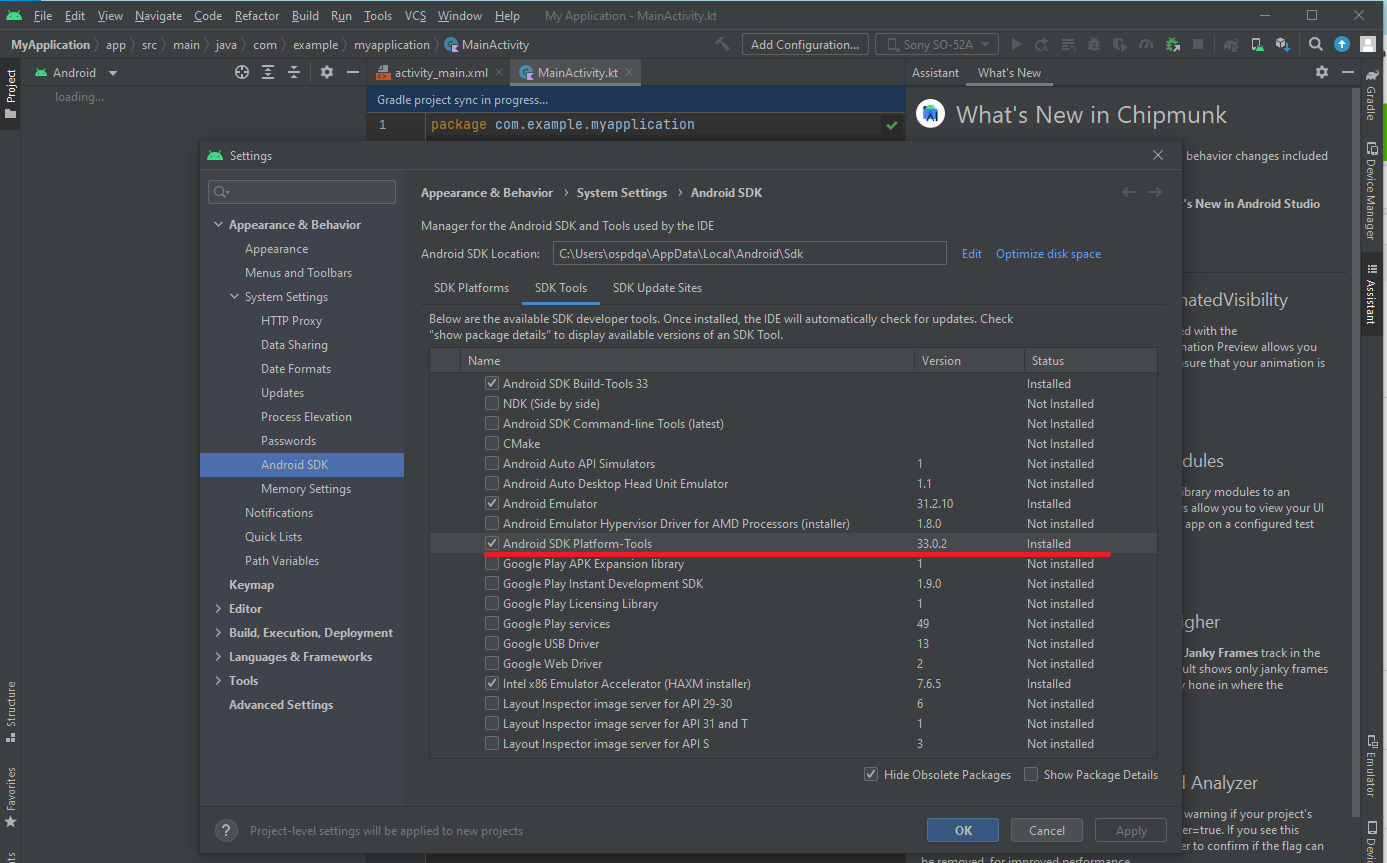This screenshot has height=863, width=1387.
Task: Uncheck Android Emulator checkbox
Action: pyautogui.click(x=491, y=503)
